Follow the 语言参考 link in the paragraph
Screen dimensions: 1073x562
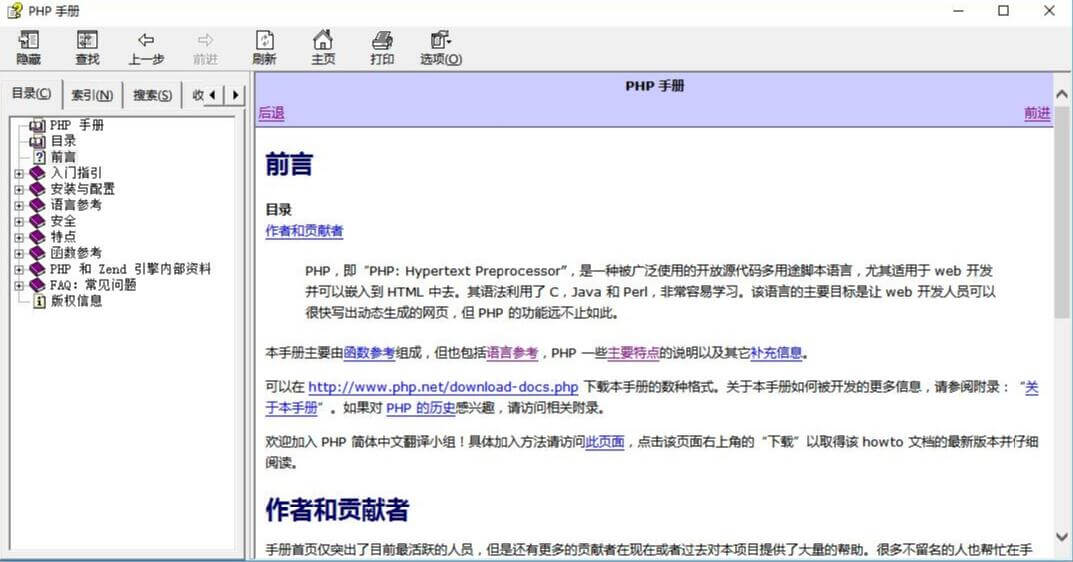[512, 353]
